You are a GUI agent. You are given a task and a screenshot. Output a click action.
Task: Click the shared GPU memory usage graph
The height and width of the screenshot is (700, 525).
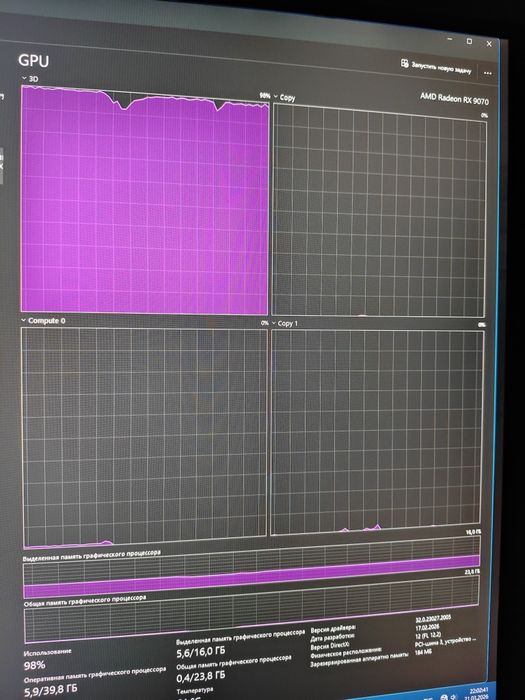click(251, 608)
